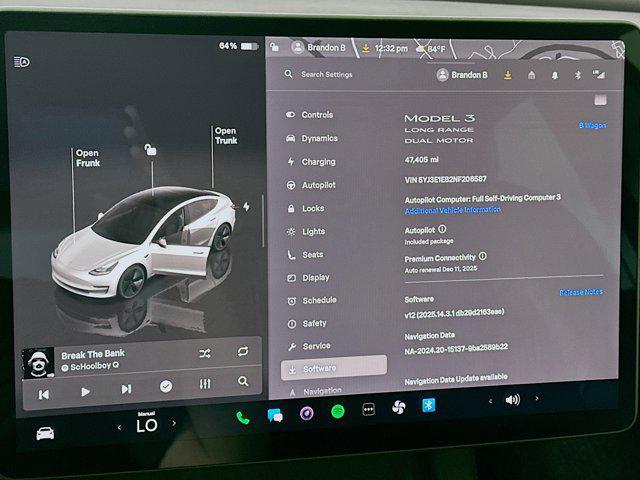Open the Dynamics settings menu
The height and width of the screenshot is (480, 640).
click(312, 138)
